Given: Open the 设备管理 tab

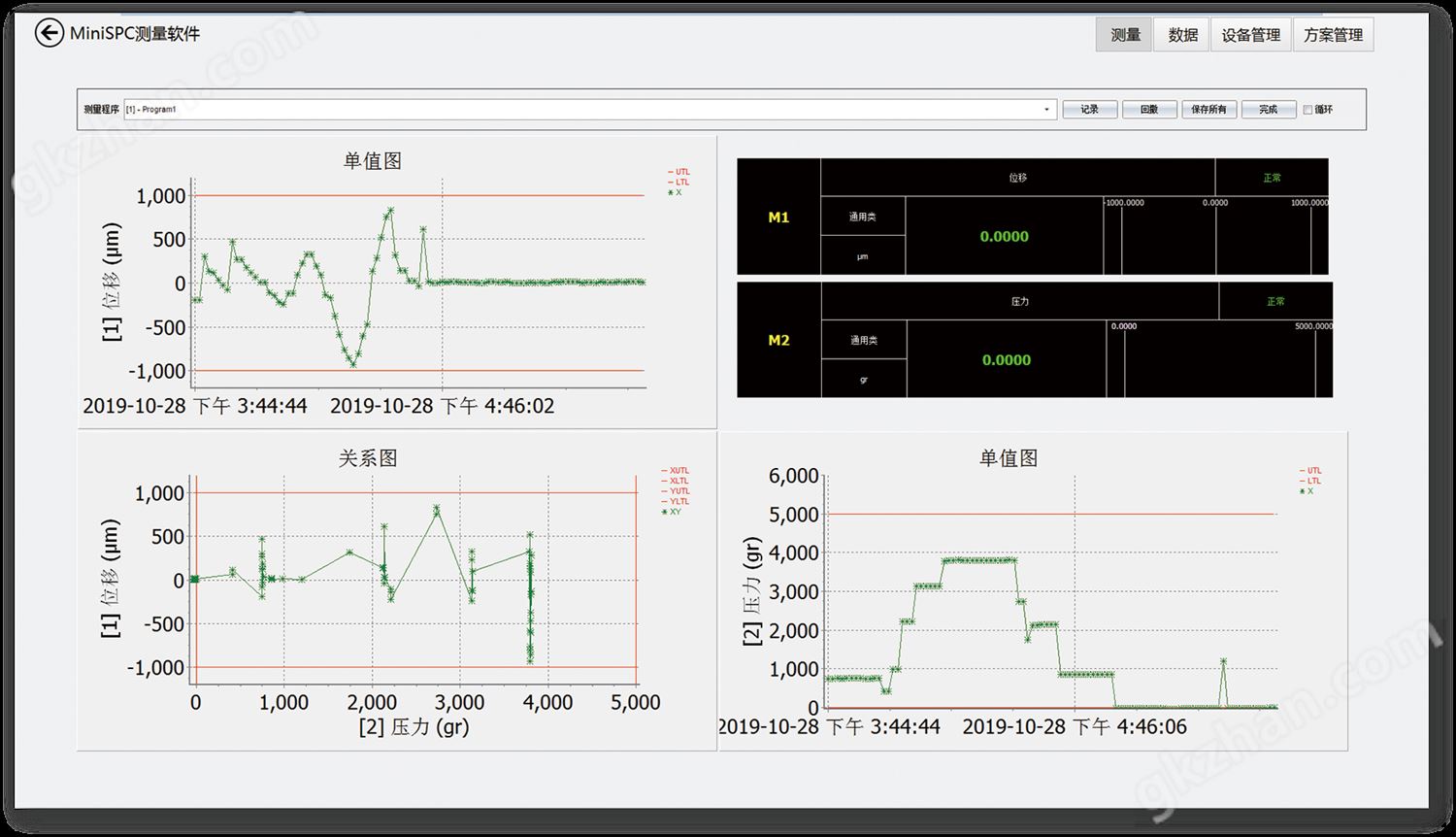Looking at the screenshot, I should pyautogui.click(x=1250, y=34).
